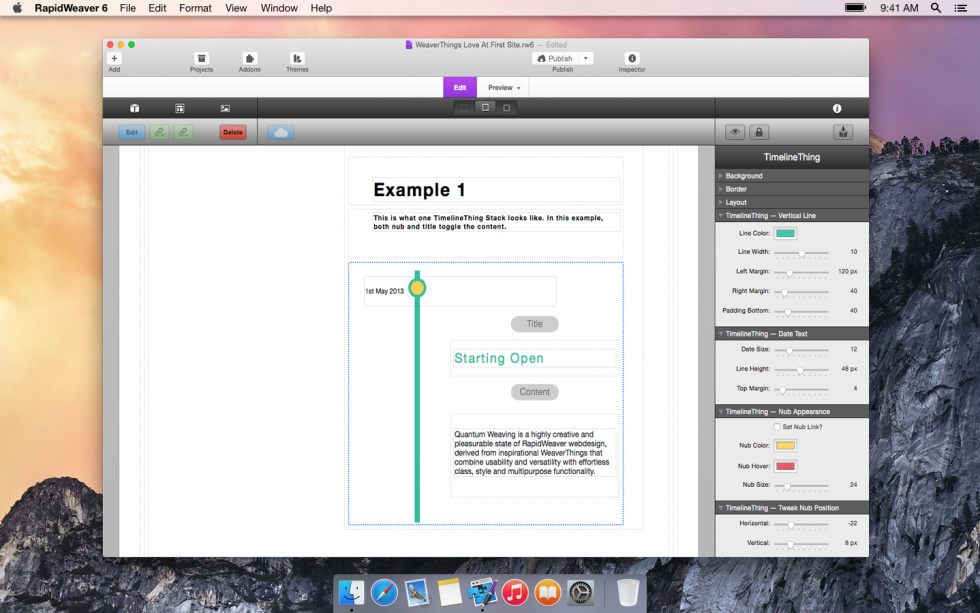
Task: Click the gray Title label pill
Action: (x=534, y=324)
